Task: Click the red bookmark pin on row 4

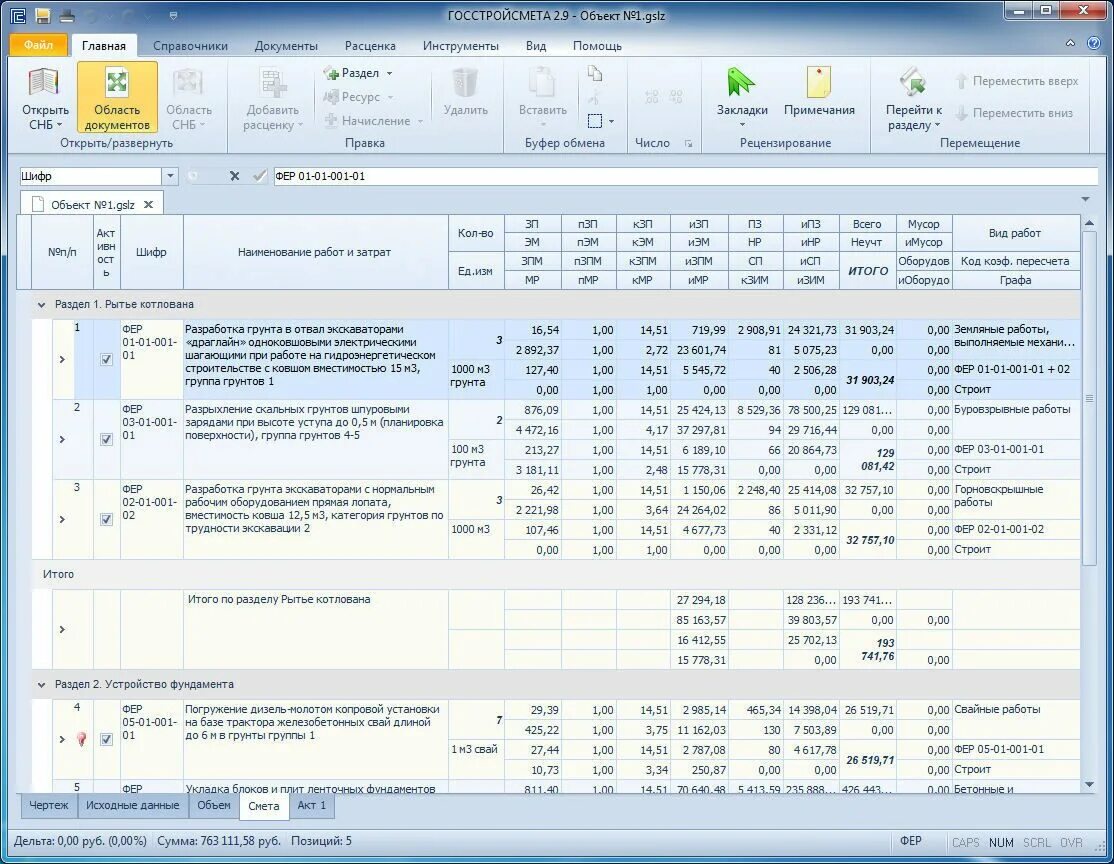Action: (x=82, y=739)
